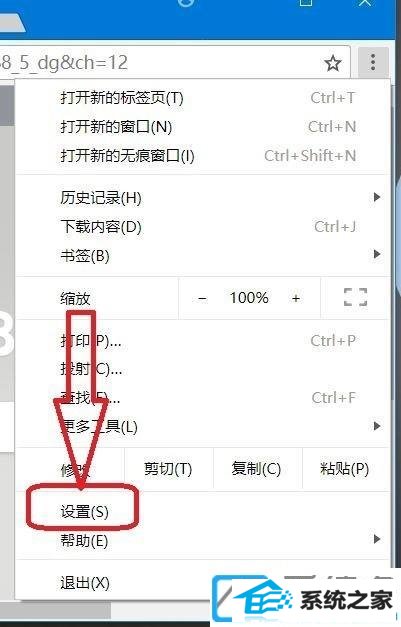This screenshot has height=627, width=401.
Task: Select 打开新的标签页(T)
Action: [x=202, y=98]
